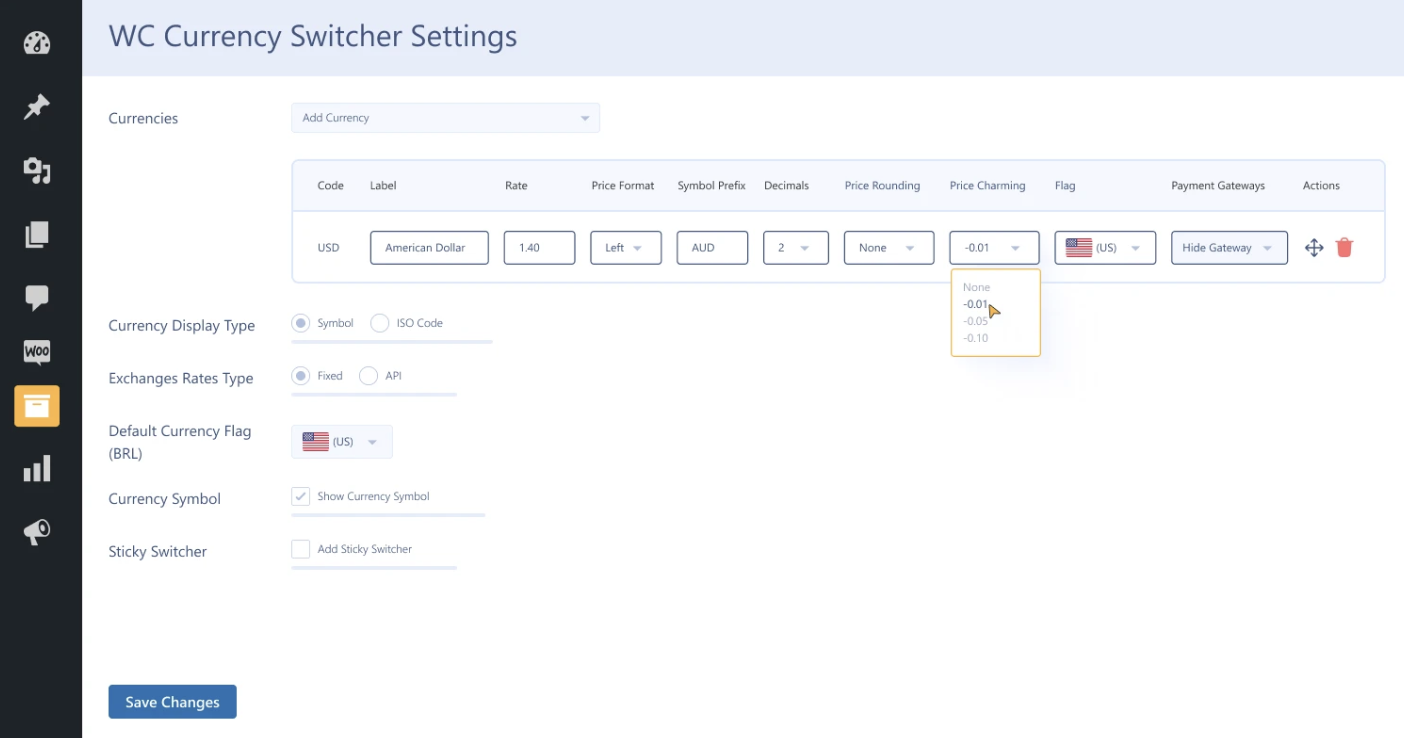Edit the Symbol Prefix AUD field
Viewport: 1404px width, 738px height.
(712, 248)
